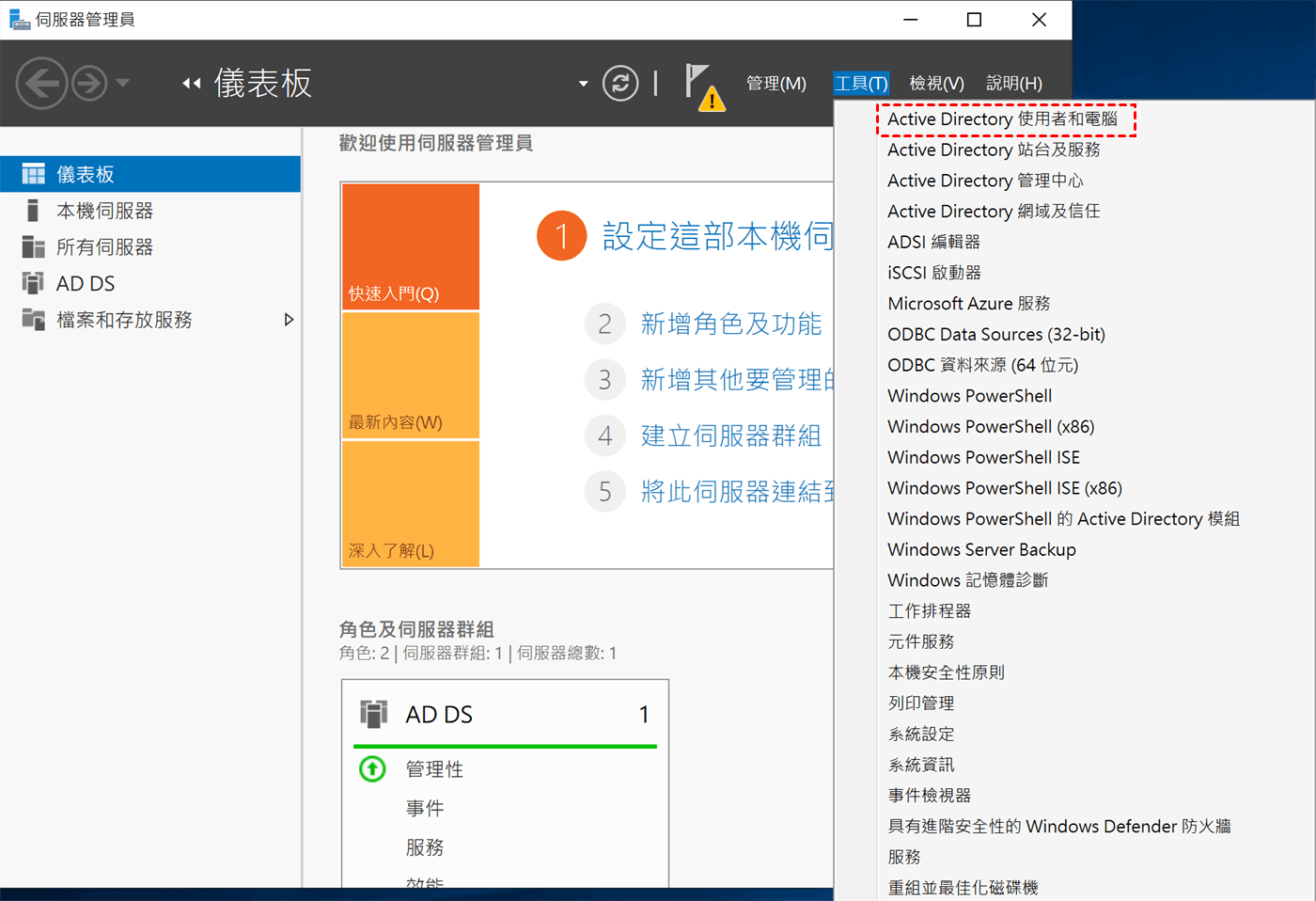The width and height of the screenshot is (1316, 901).
Task: Open 本機伺服器 in the sidebar
Action: point(104,211)
